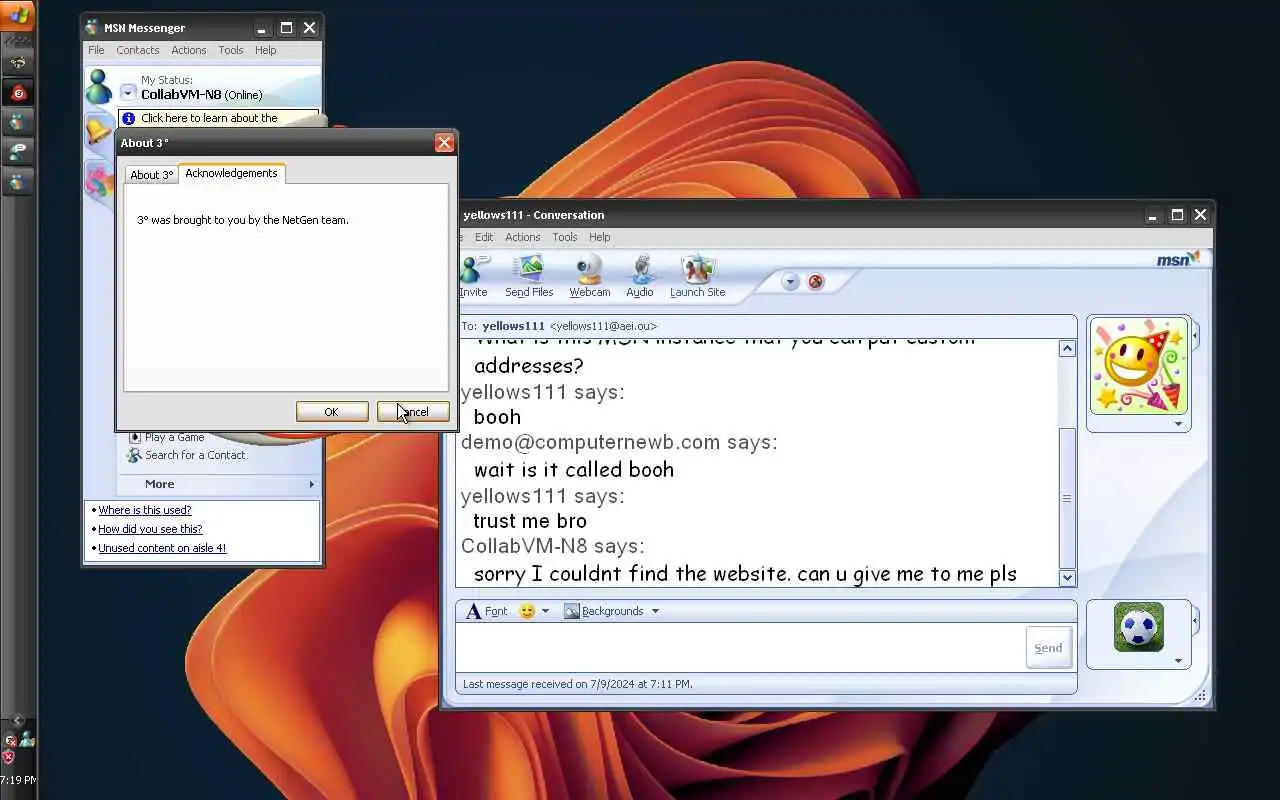Click the colorful flower tab below the bell
Image resolution: width=1280 pixels, height=800 pixels.
pyautogui.click(x=98, y=180)
